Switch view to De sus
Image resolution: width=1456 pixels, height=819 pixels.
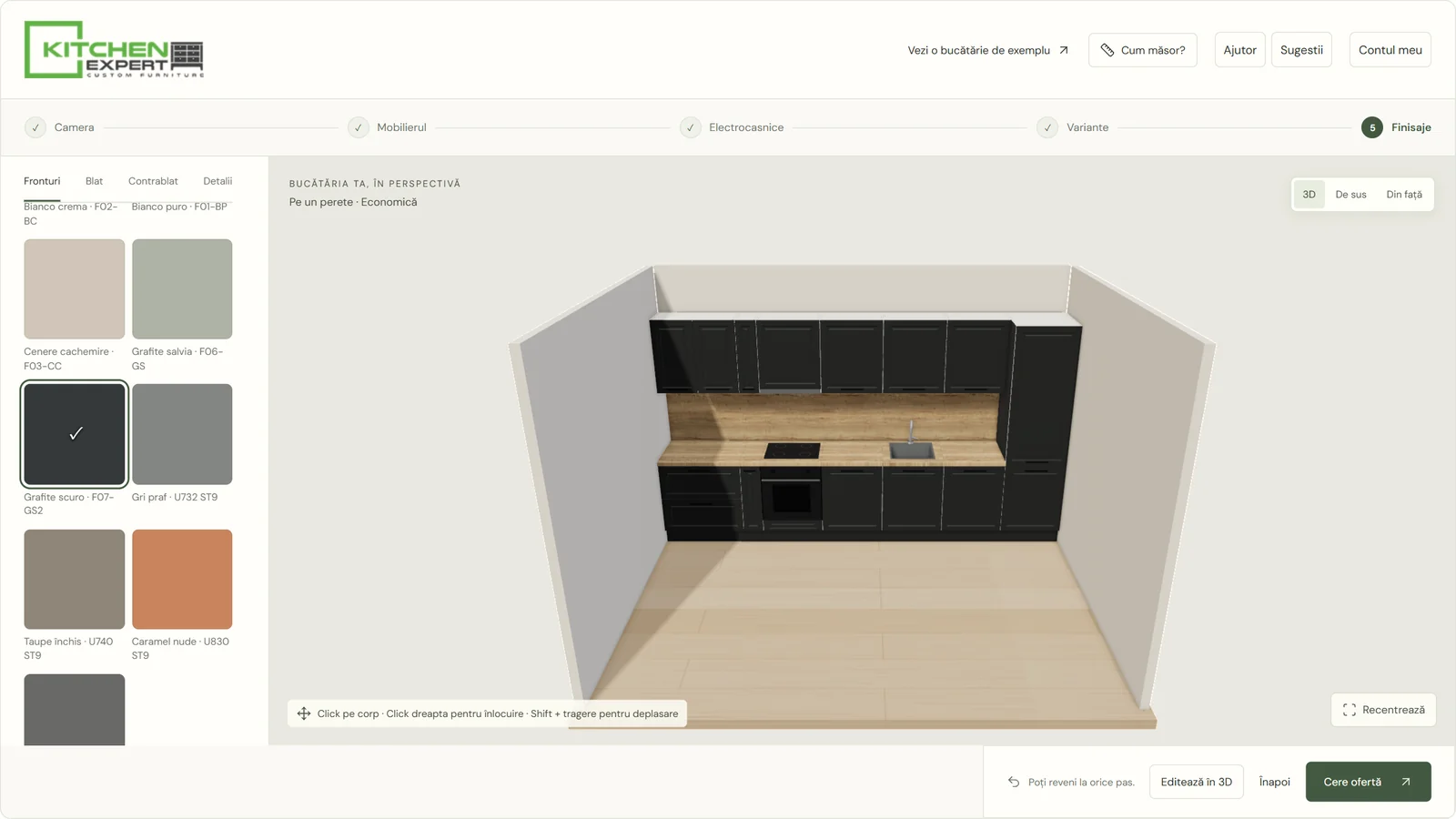[1350, 195]
